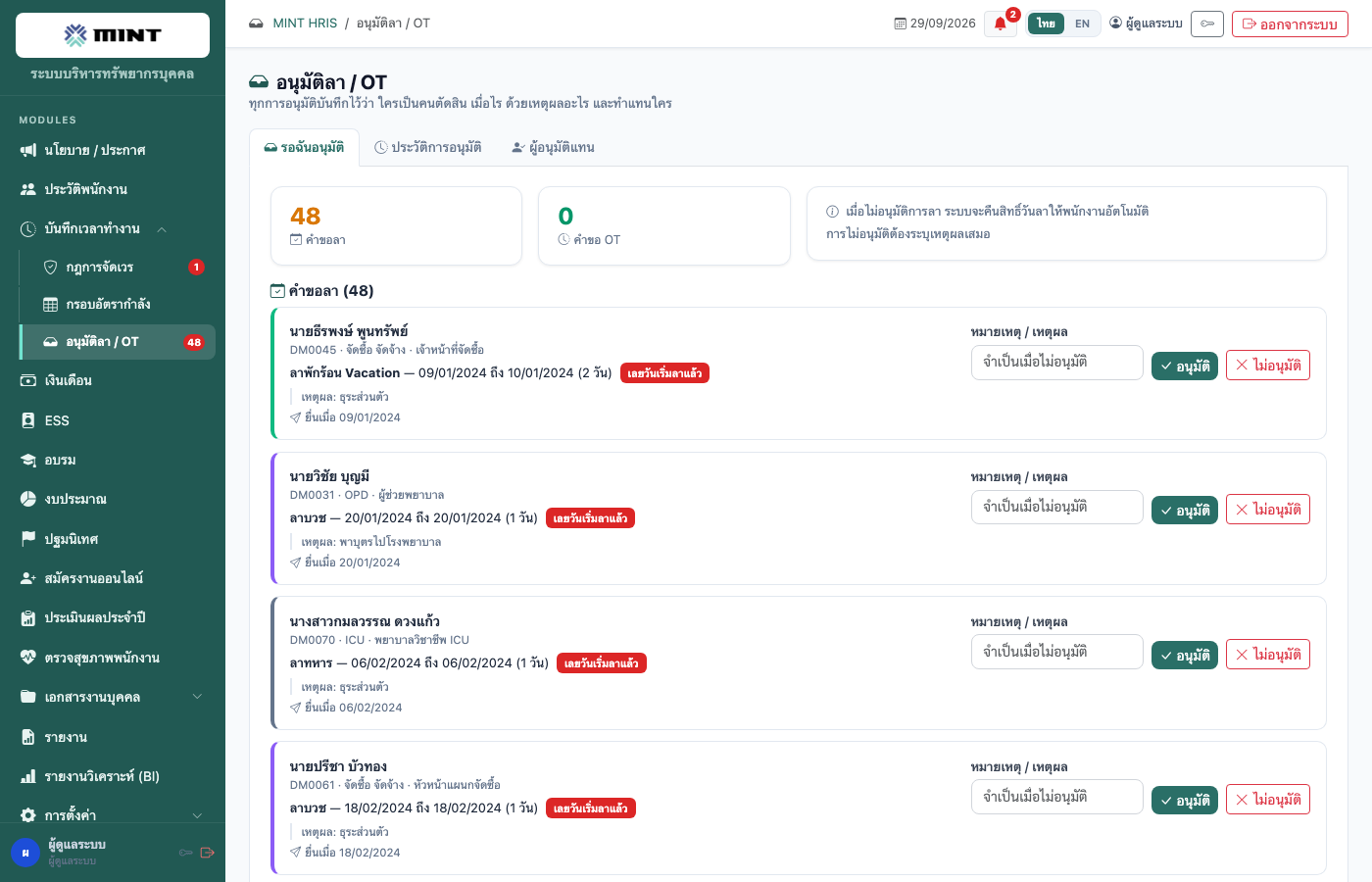The width and height of the screenshot is (1372, 882).
Task: Switch language to EN
Action: pyautogui.click(x=1082, y=24)
